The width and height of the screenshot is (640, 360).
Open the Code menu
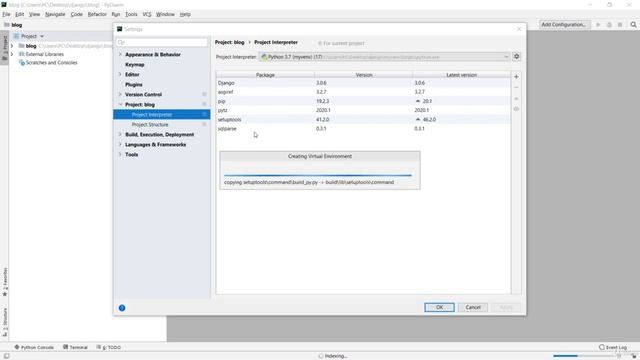[x=76, y=14]
